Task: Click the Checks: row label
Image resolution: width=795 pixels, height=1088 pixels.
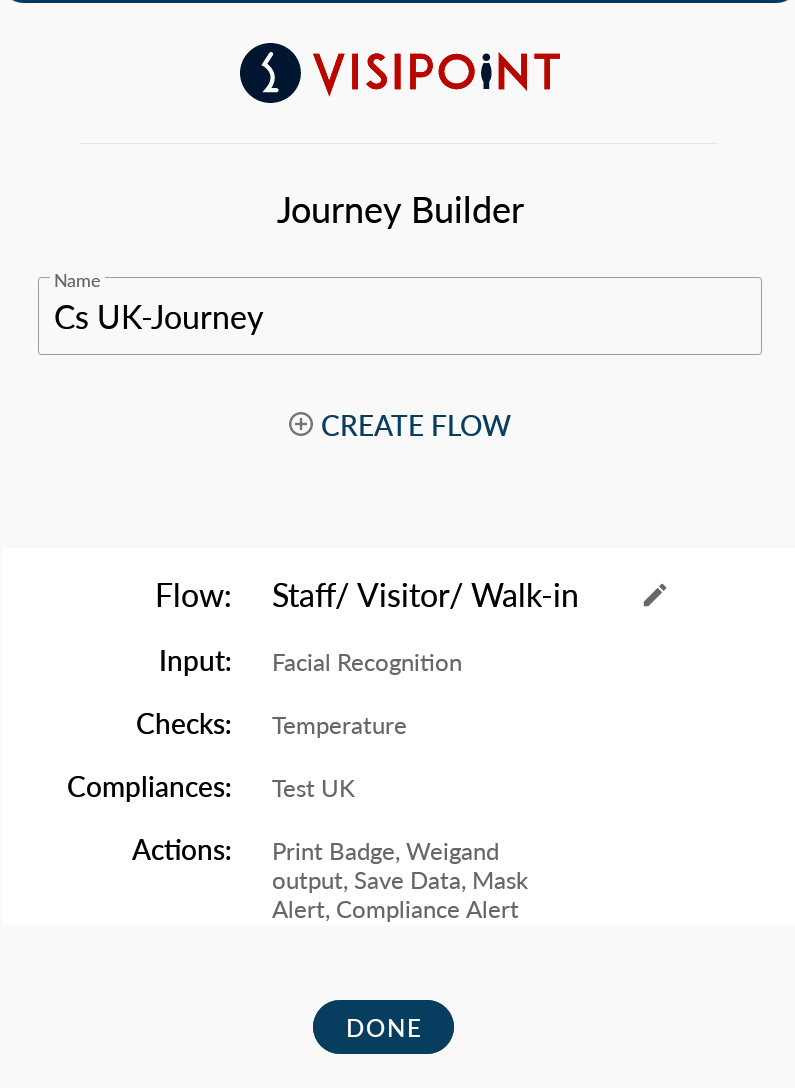Action: (184, 725)
